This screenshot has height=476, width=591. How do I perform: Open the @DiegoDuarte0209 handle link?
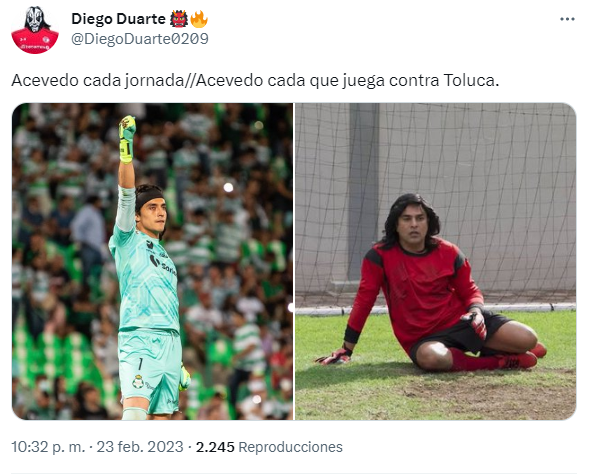click(x=140, y=39)
